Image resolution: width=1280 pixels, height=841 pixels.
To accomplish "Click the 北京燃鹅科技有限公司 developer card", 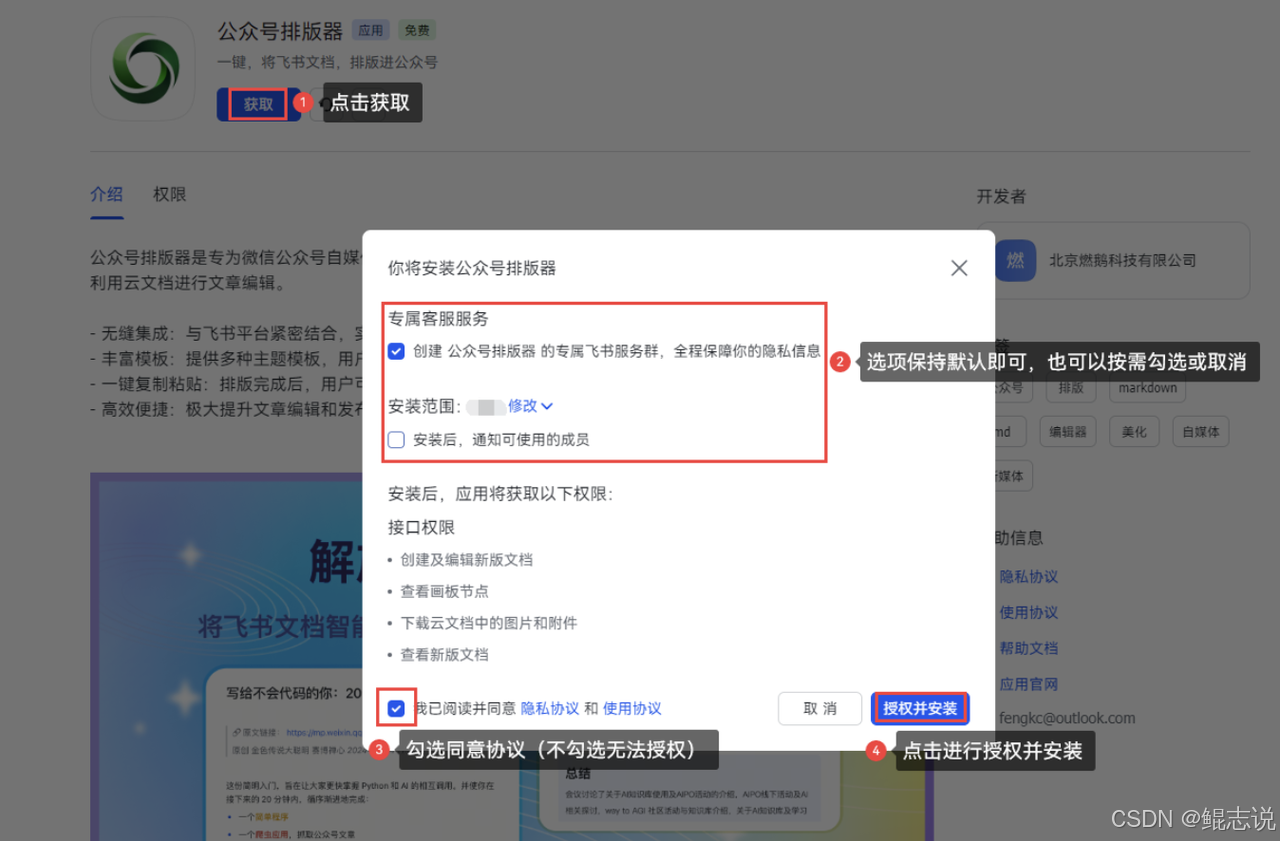I will (x=1113, y=260).
